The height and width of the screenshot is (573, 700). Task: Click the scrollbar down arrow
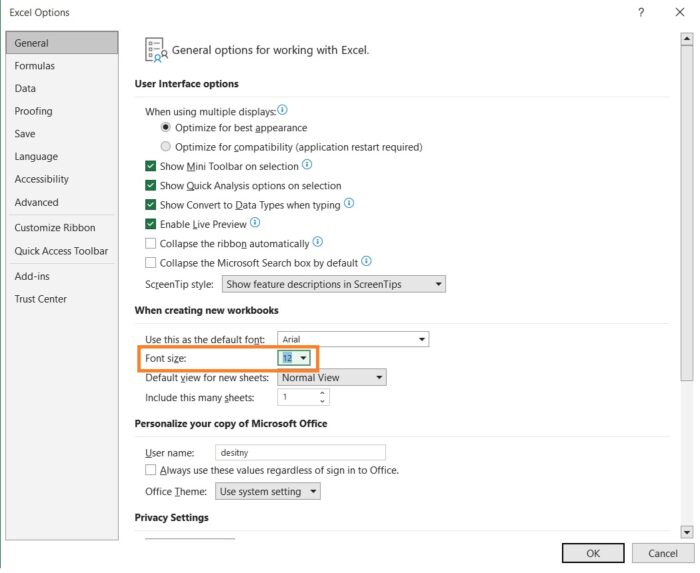pos(687,531)
